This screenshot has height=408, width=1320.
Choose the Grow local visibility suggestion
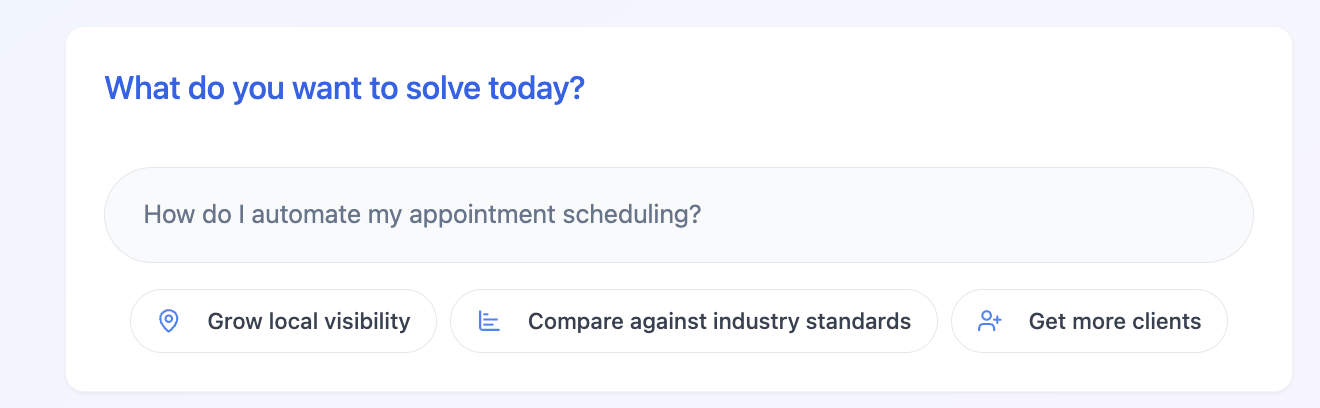click(x=283, y=321)
